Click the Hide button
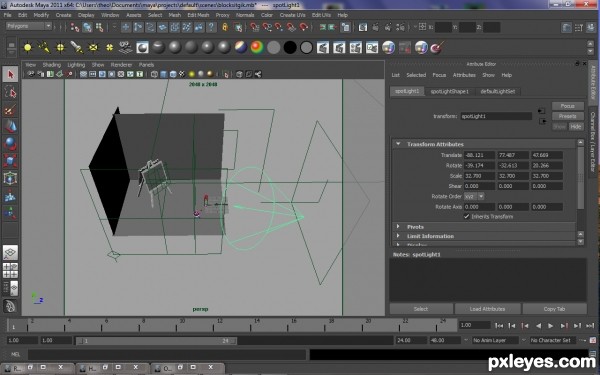 576,127
